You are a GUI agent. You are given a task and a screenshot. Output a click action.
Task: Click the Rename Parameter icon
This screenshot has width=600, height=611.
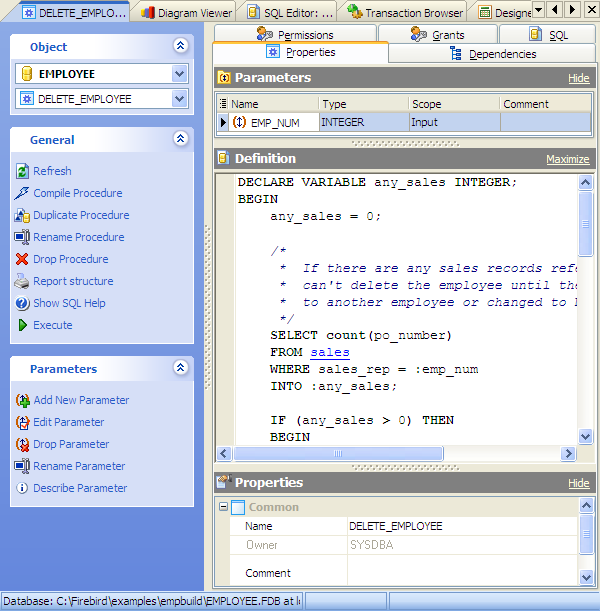coord(22,466)
